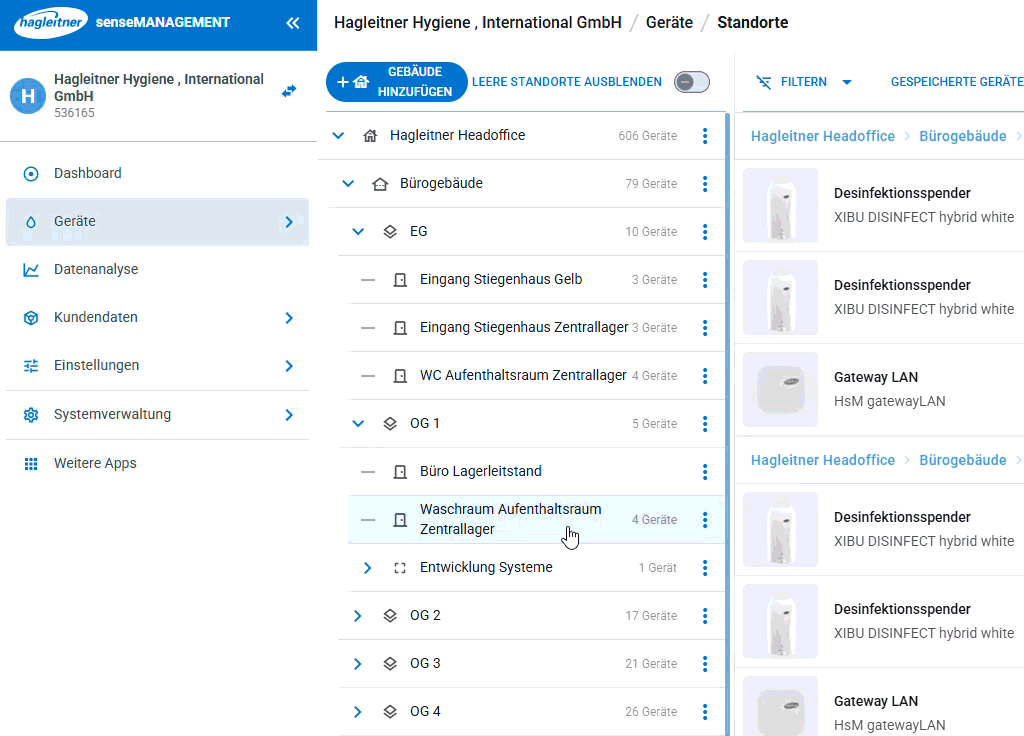
Task: Click the switch customer arrows icon
Action: click(x=289, y=90)
